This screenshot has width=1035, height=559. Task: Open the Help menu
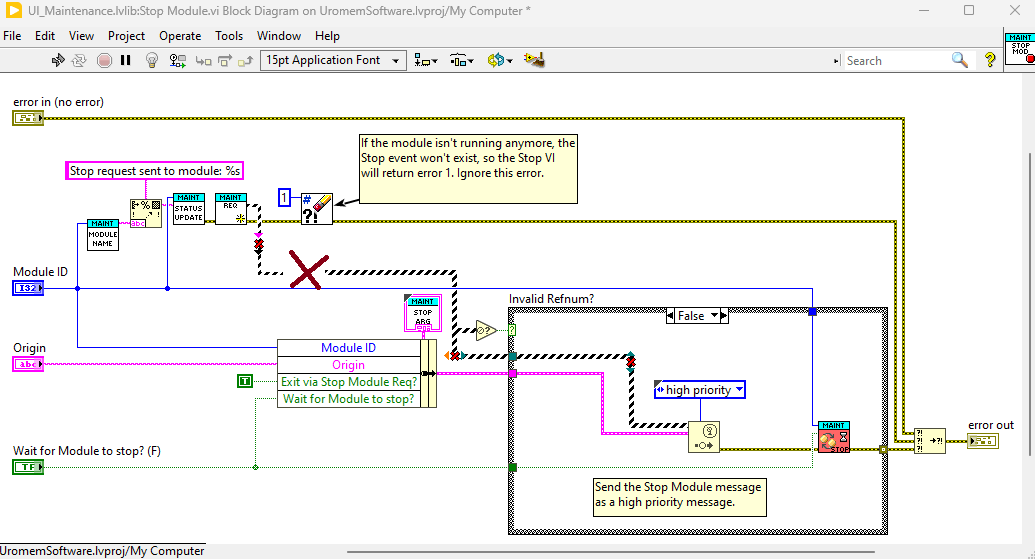pos(327,36)
